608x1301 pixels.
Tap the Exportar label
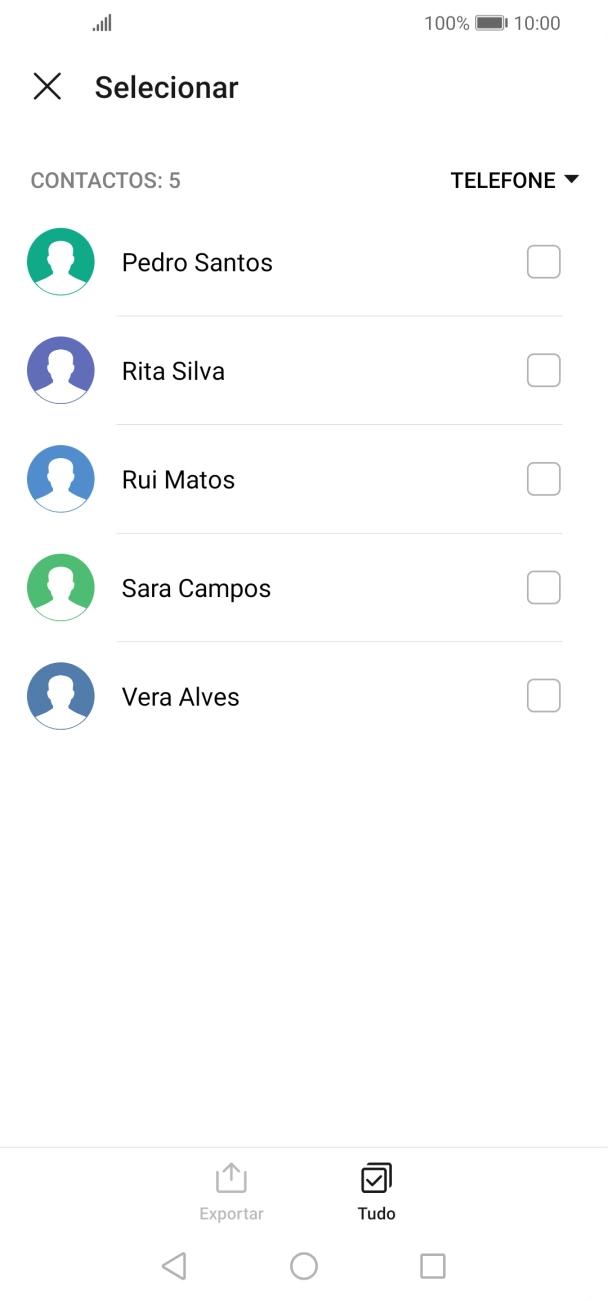click(x=231, y=1213)
